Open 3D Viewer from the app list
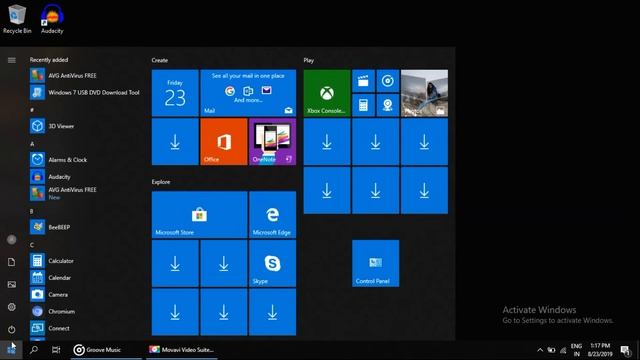 (x=84, y=126)
